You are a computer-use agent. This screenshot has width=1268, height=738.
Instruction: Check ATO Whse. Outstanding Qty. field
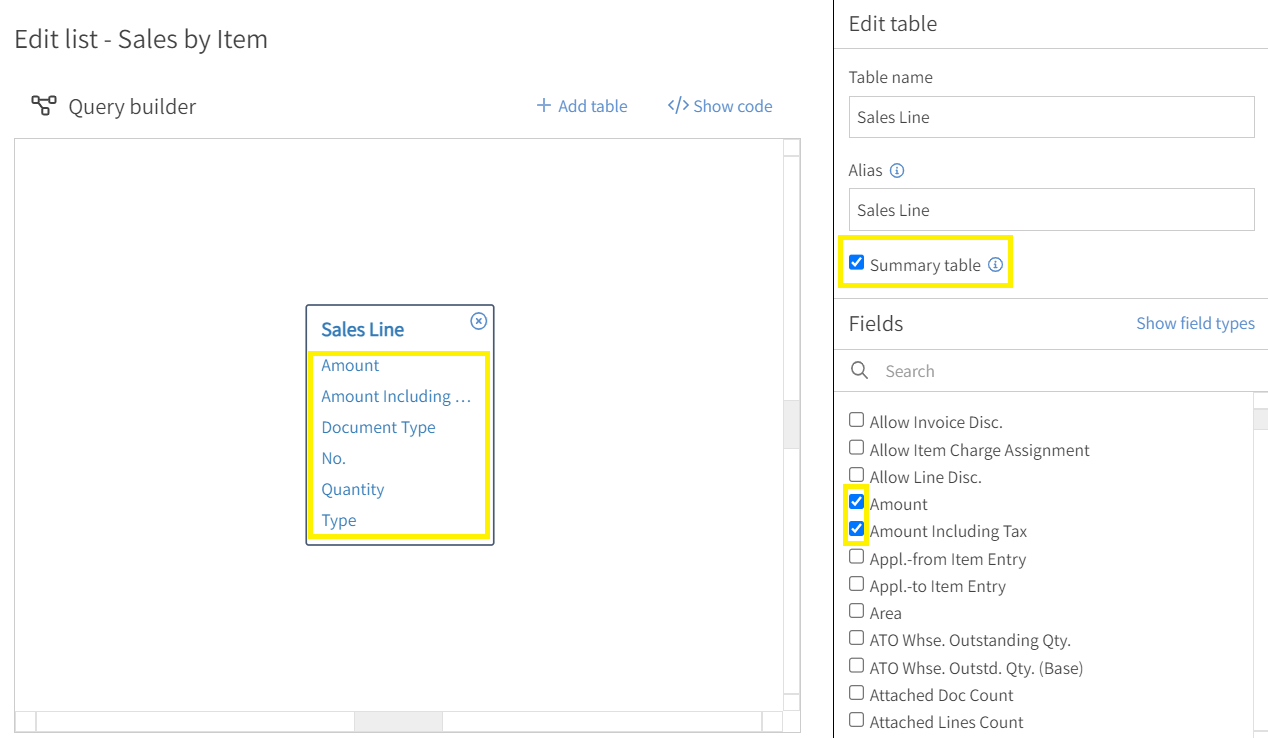(x=856, y=638)
